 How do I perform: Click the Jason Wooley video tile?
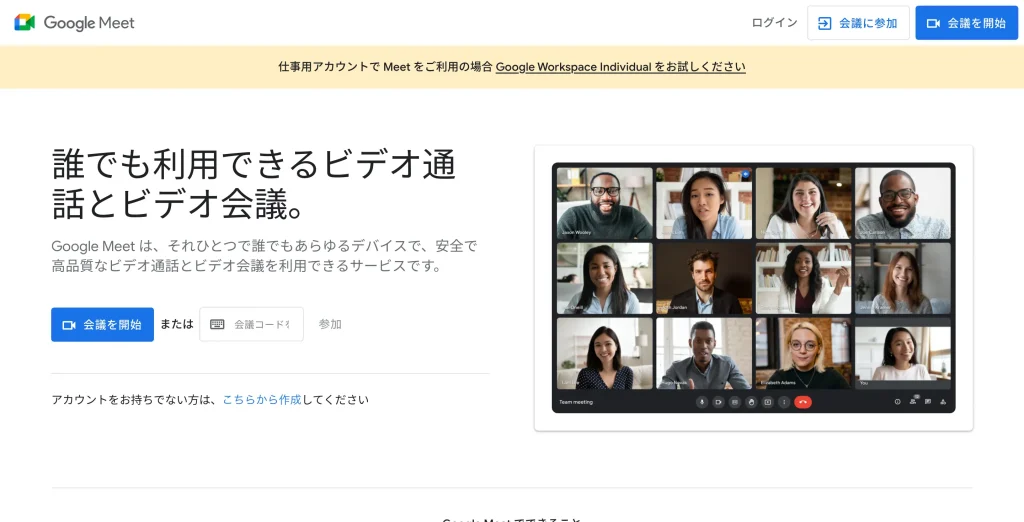pyautogui.click(x=605, y=203)
